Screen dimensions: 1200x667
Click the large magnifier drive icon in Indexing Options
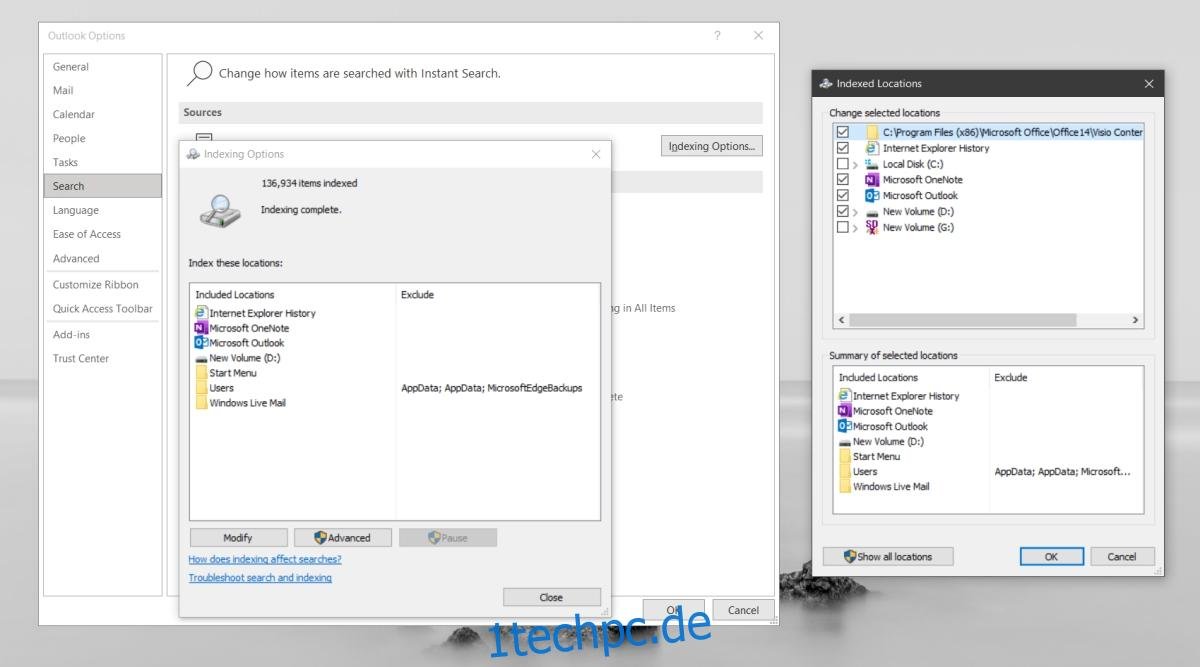(x=219, y=209)
